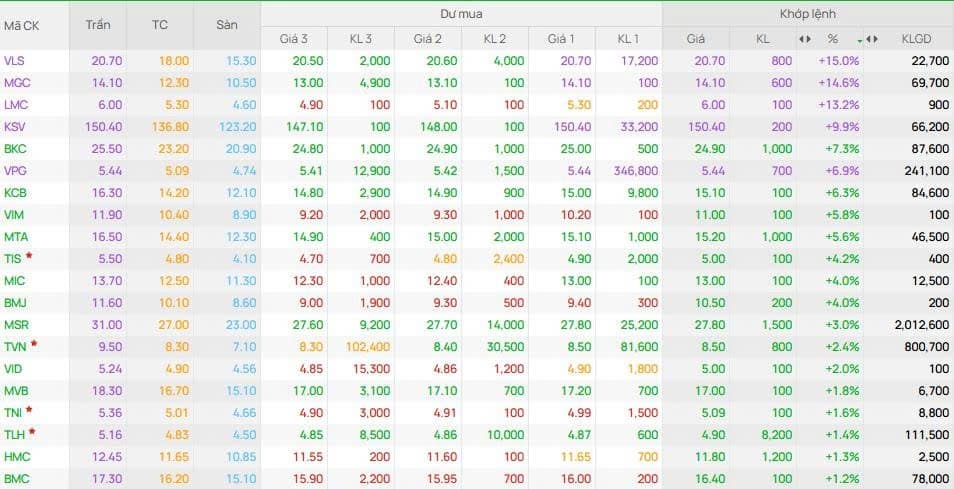Click the 346,800 KL 1 value for VPG
This screenshot has width=954, height=489.
click(x=635, y=170)
